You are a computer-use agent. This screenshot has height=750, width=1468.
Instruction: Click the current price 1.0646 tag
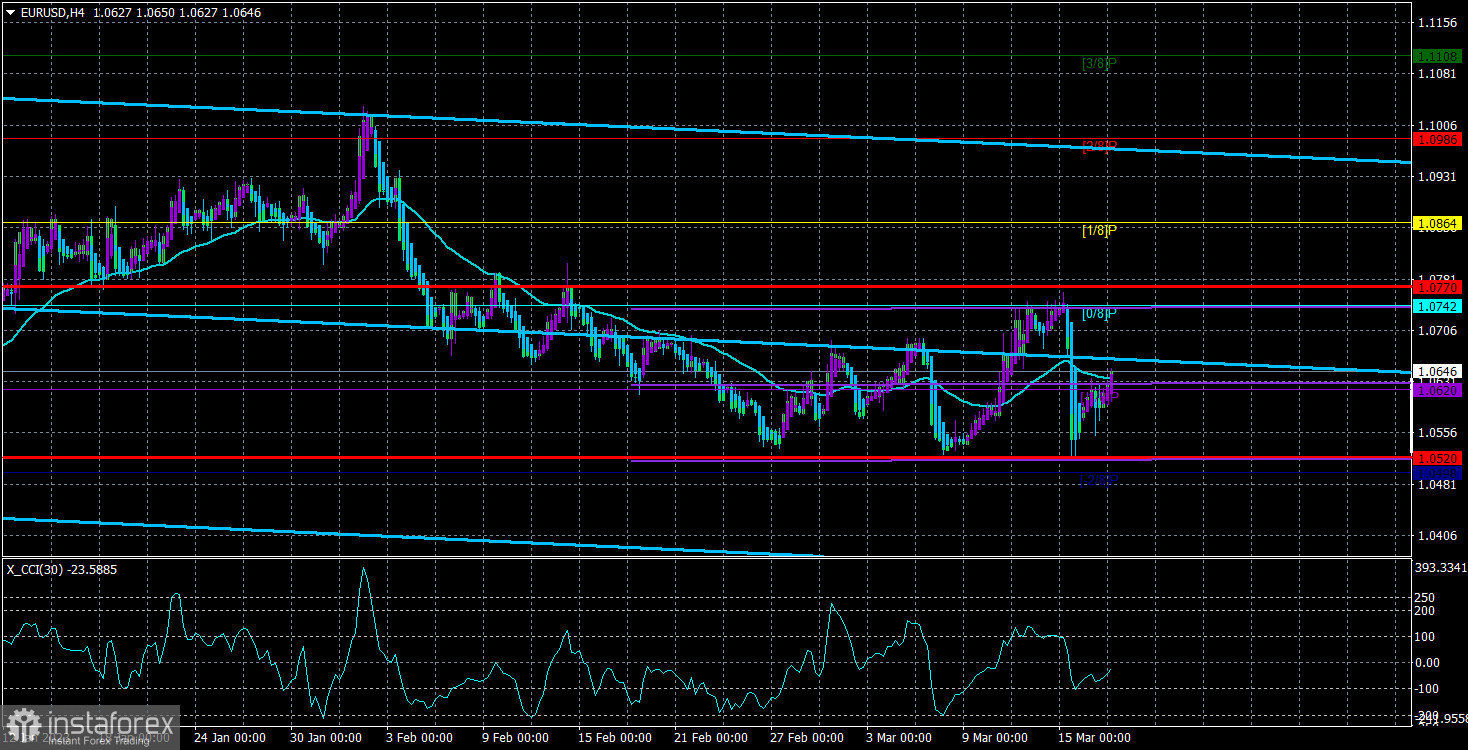[1439, 371]
